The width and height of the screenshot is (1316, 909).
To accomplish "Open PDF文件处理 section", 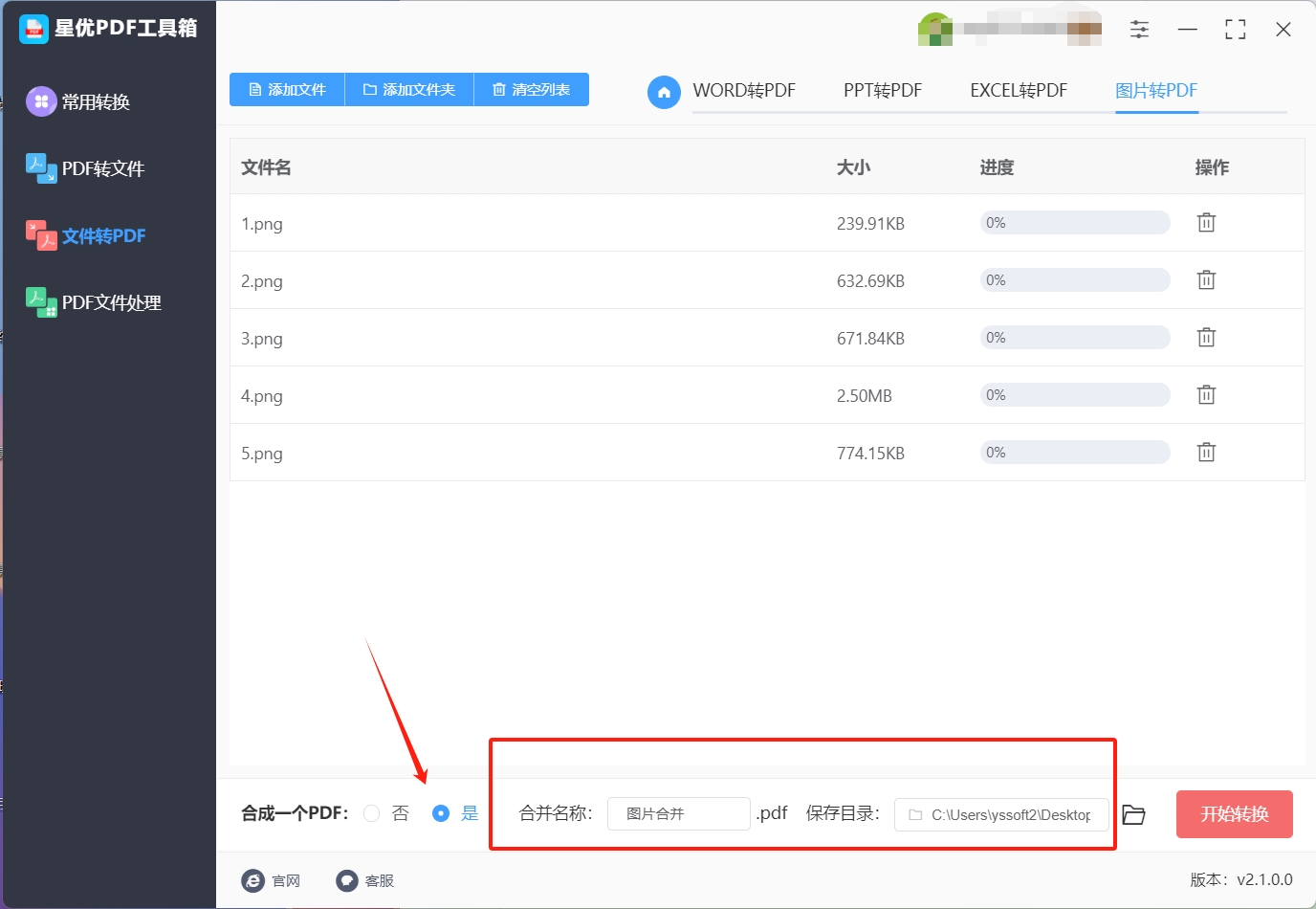I will tap(94, 302).
